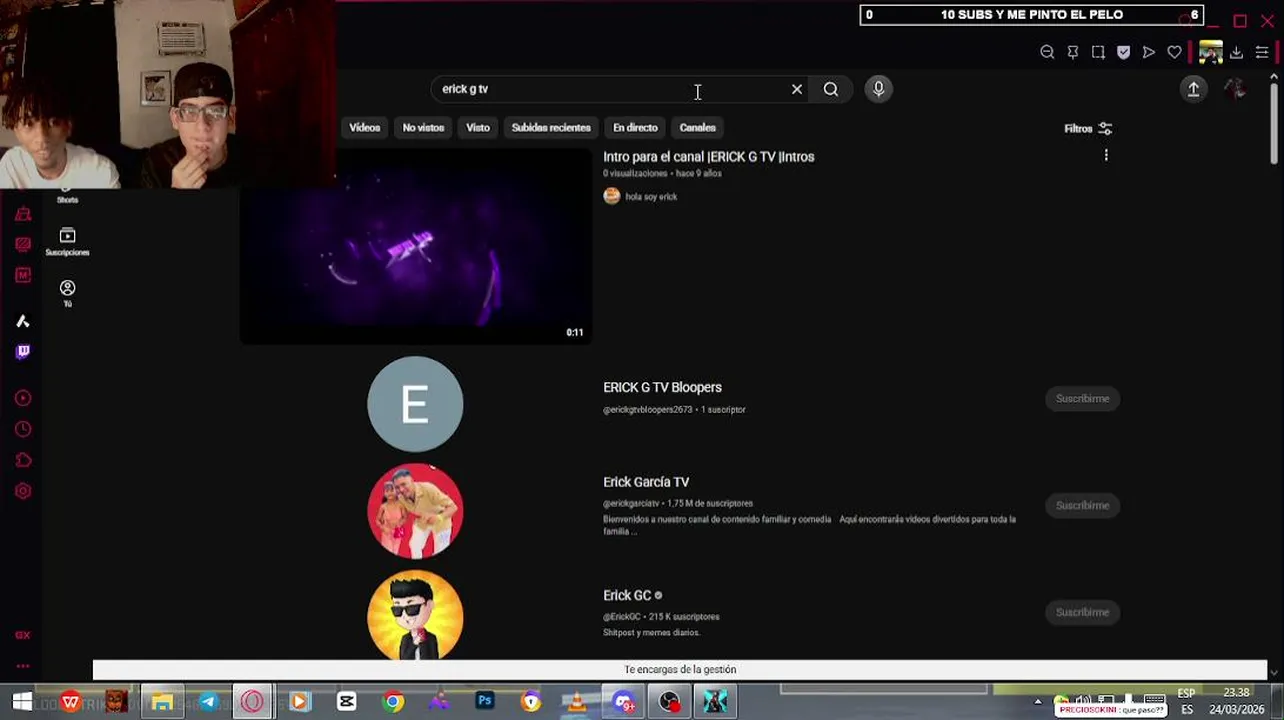This screenshot has width=1284, height=720.
Task: Open Google Chrome from the taskbar
Action: point(393,702)
